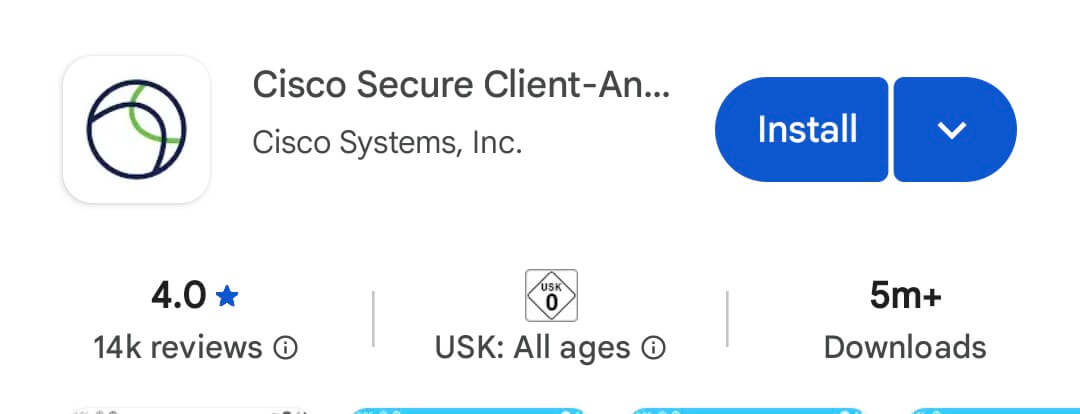This screenshot has width=1080, height=414.
Task: Open the first screenshot preview at bottom left
Action: [190, 408]
